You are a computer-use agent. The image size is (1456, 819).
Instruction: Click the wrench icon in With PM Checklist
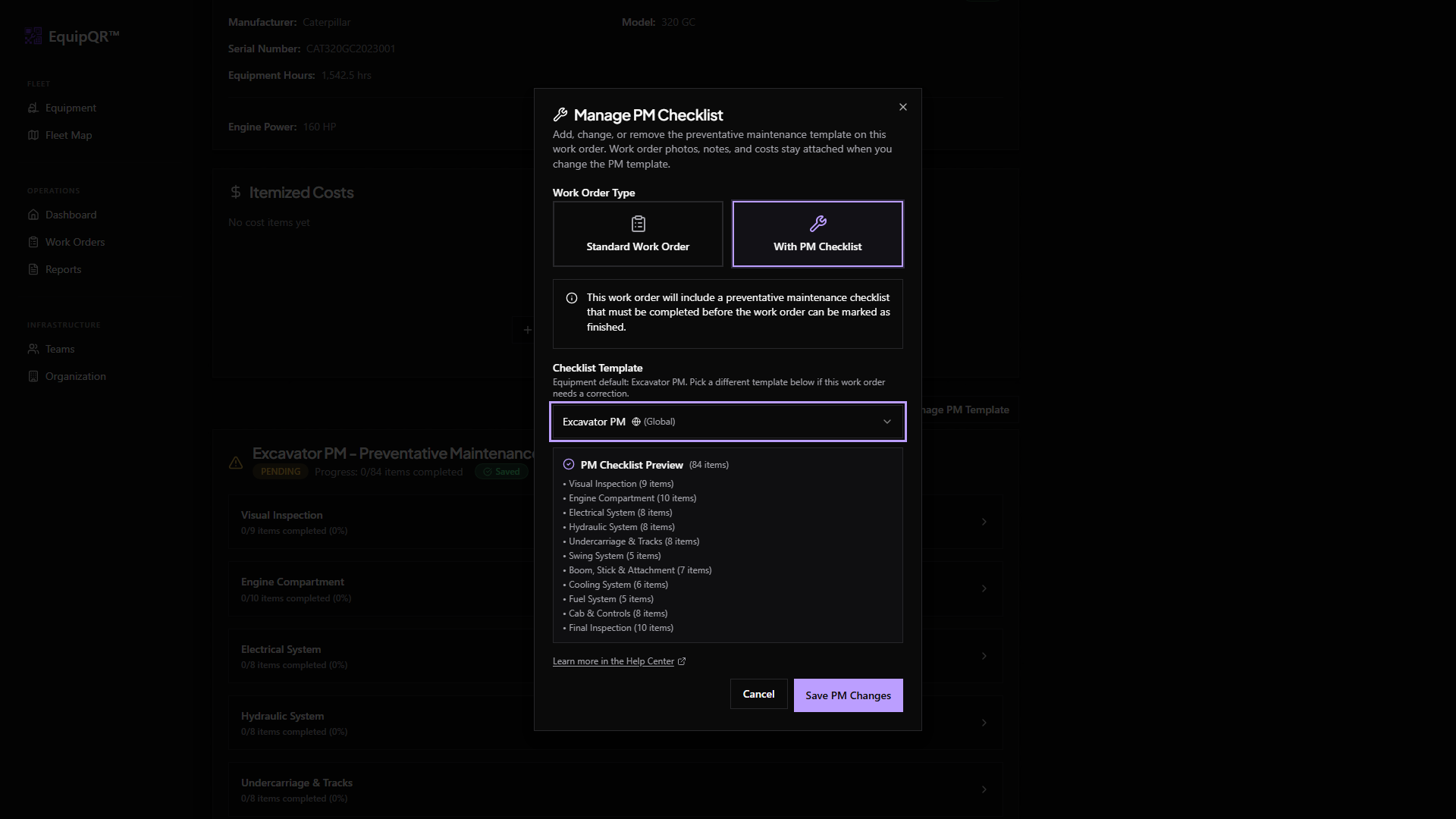817,224
